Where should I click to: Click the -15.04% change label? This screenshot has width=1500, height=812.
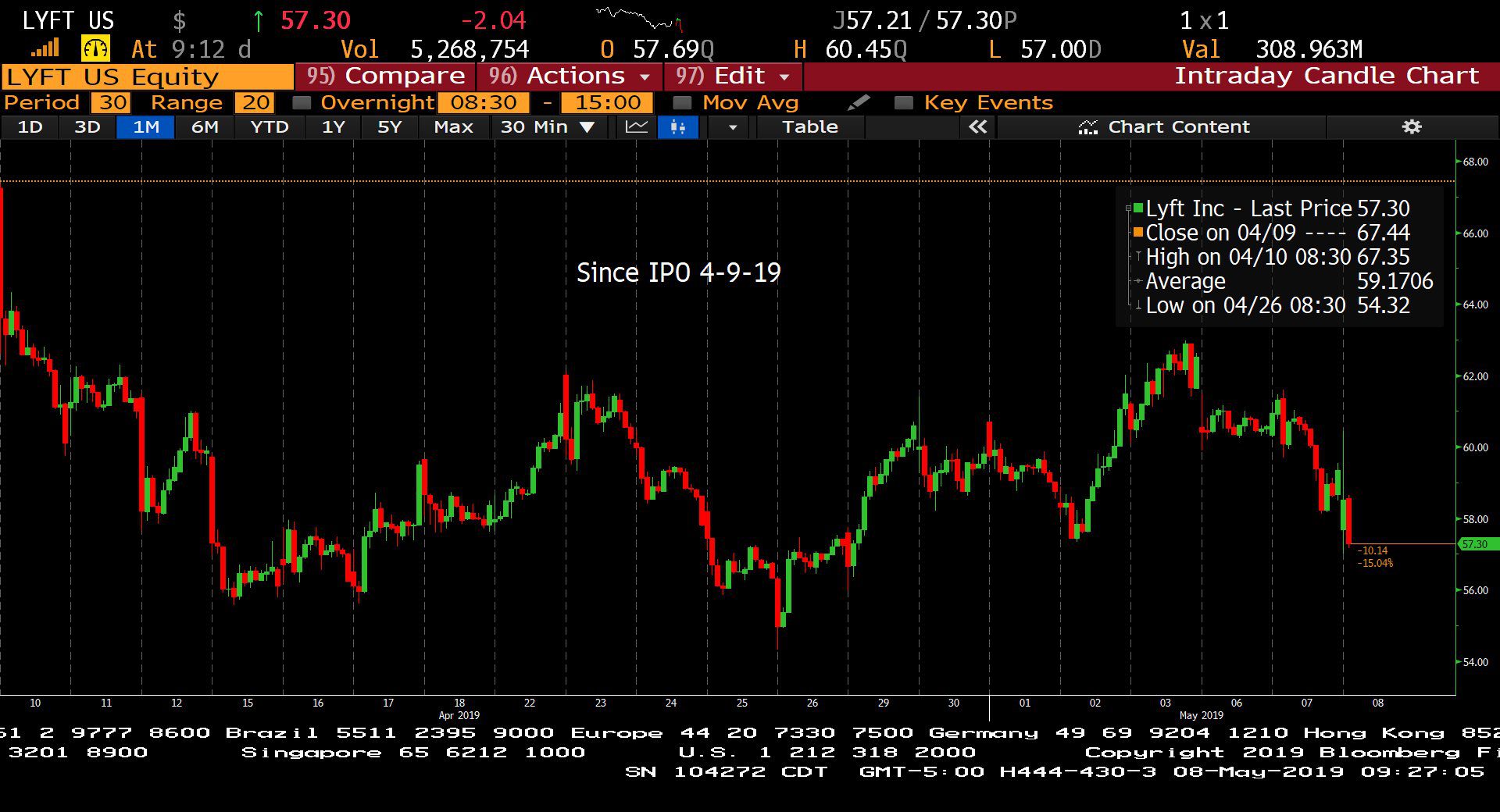(1375, 563)
